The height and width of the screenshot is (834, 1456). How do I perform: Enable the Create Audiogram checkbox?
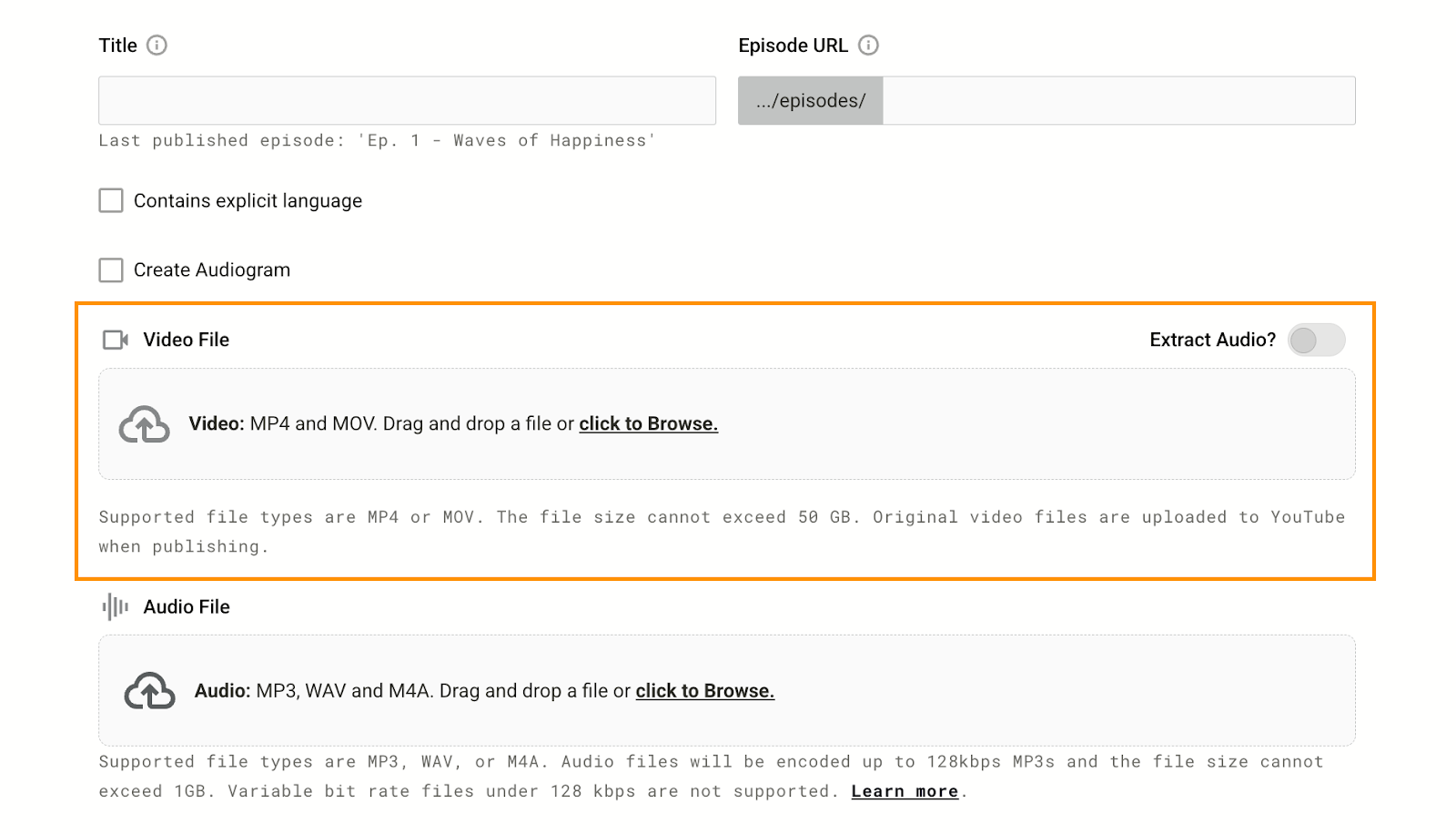[111, 270]
